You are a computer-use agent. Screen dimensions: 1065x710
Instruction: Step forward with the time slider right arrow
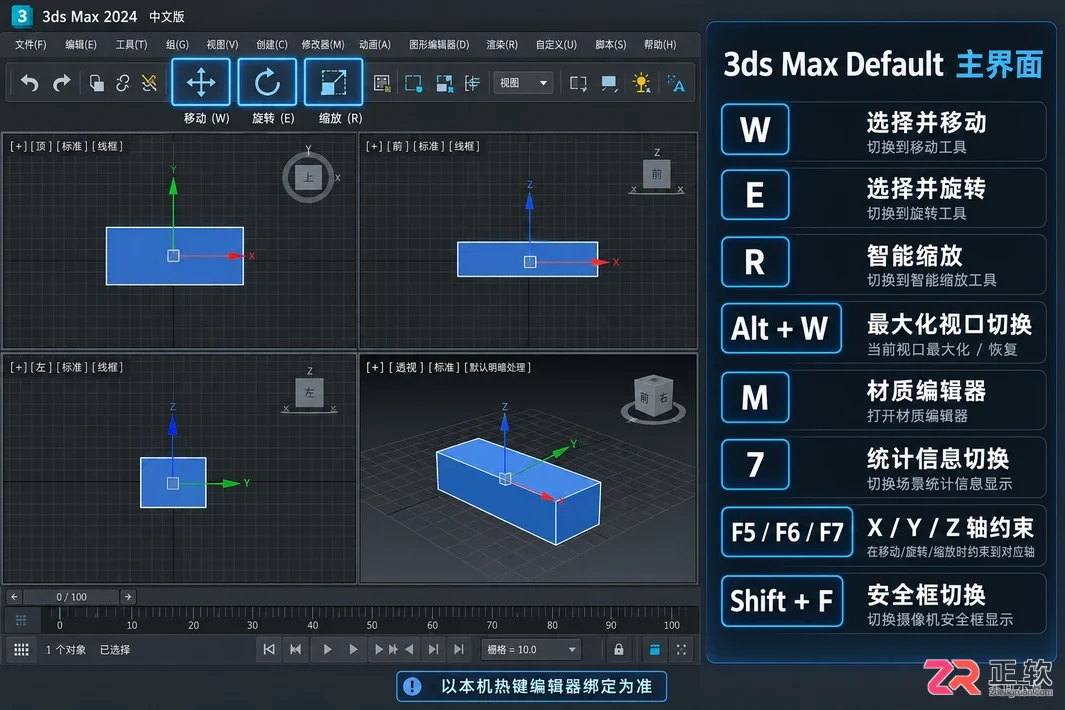[128, 597]
